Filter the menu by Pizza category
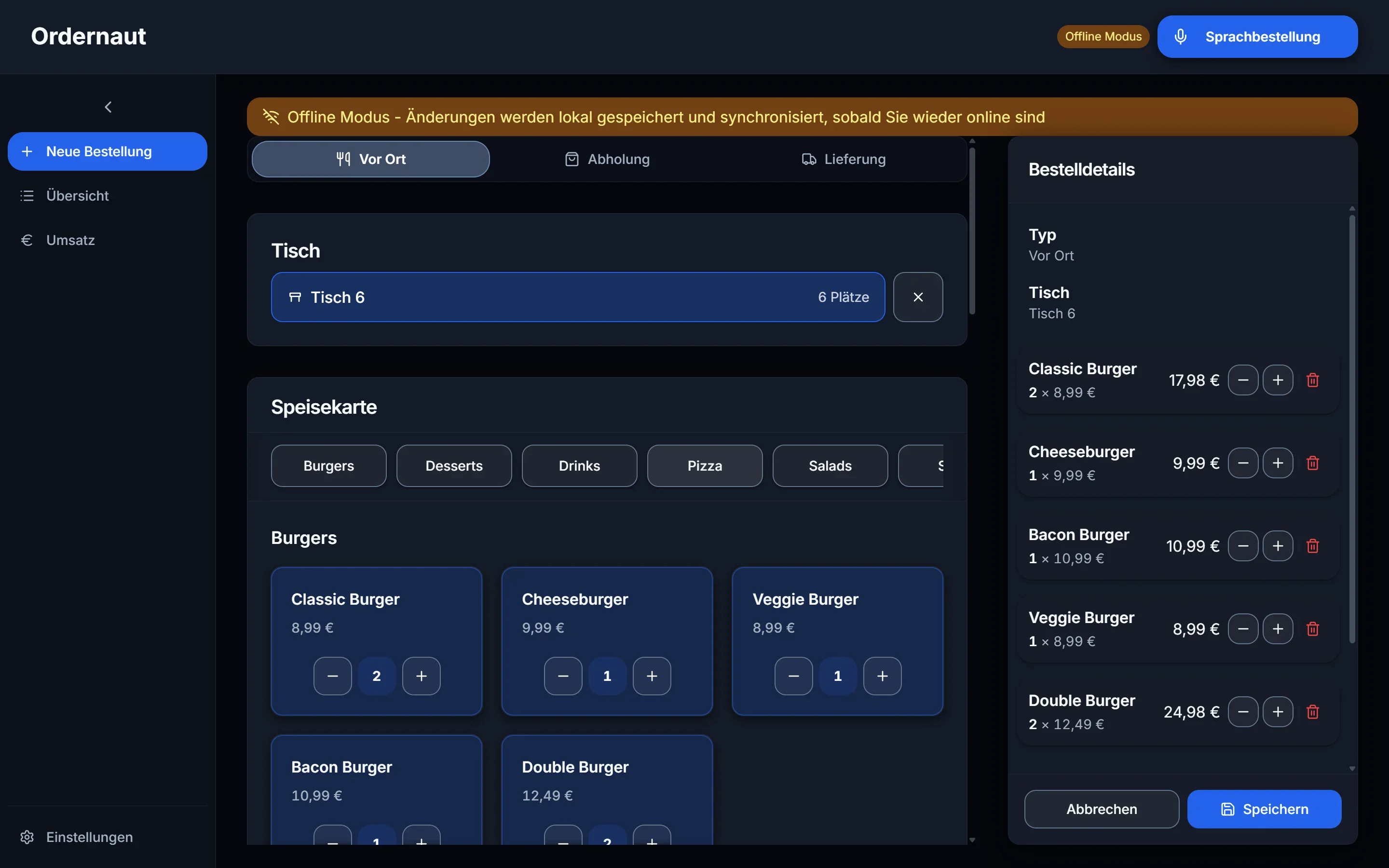This screenshot has height=868, width=1389. pyautogui.click(x=705, y=465)
